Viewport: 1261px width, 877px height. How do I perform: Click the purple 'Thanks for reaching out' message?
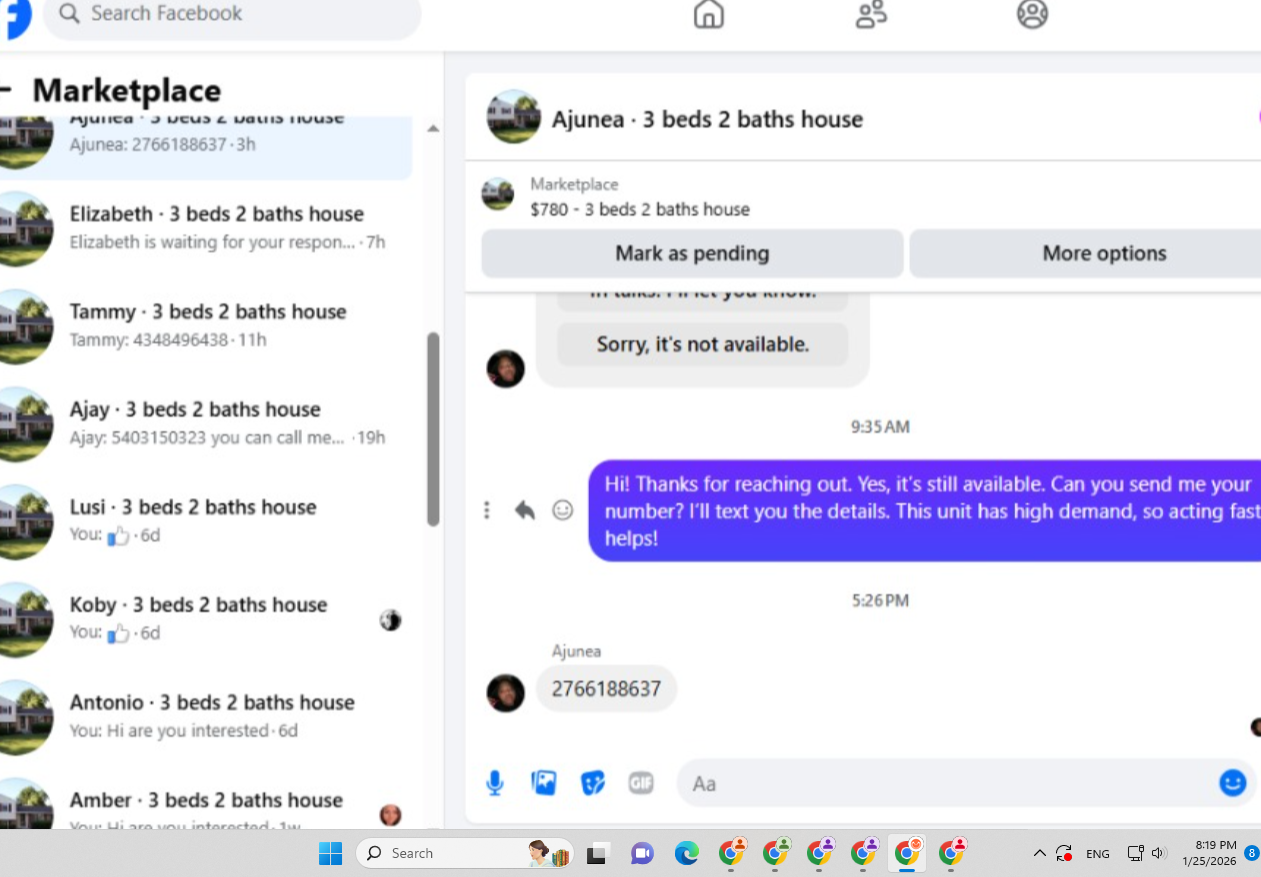pos(925,511)
